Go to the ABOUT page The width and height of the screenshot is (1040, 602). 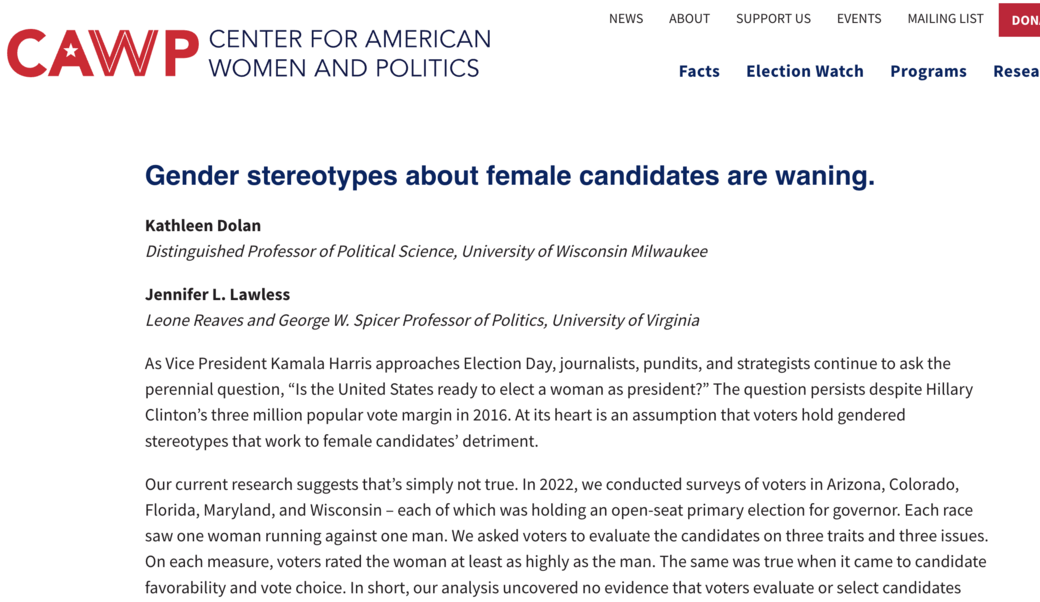689,19
